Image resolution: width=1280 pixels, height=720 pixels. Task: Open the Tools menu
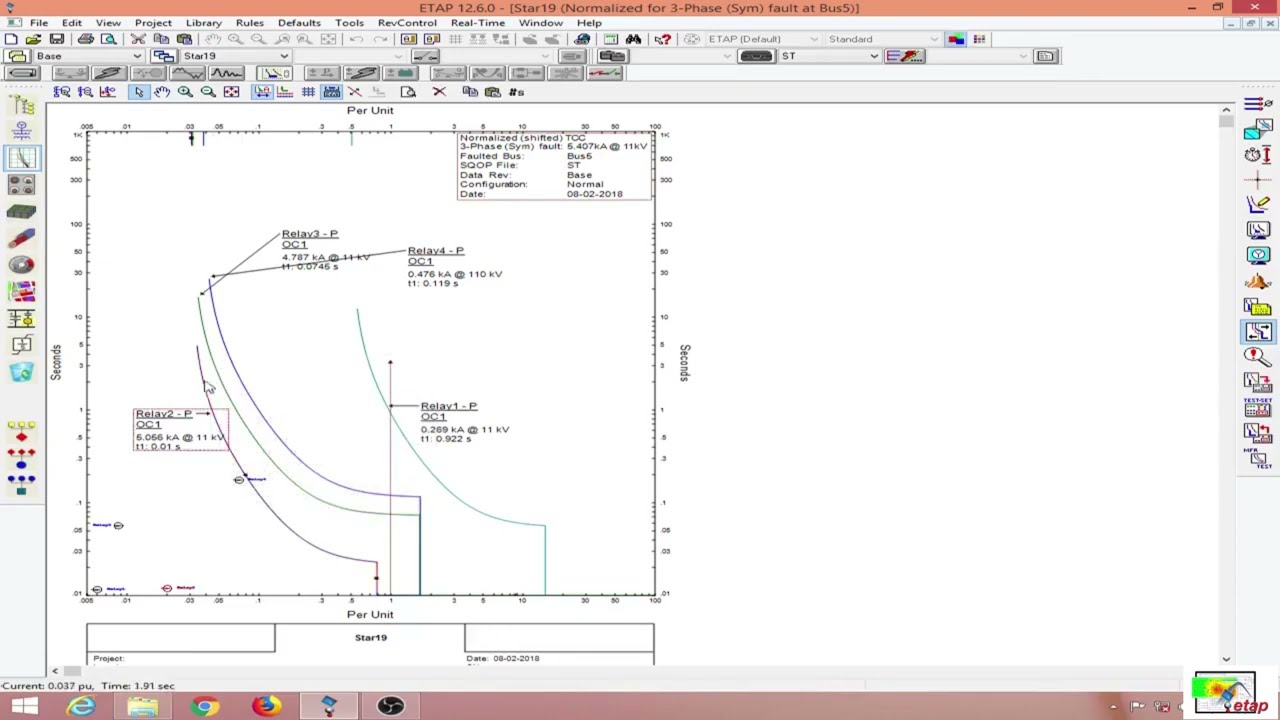click(349, 22)
